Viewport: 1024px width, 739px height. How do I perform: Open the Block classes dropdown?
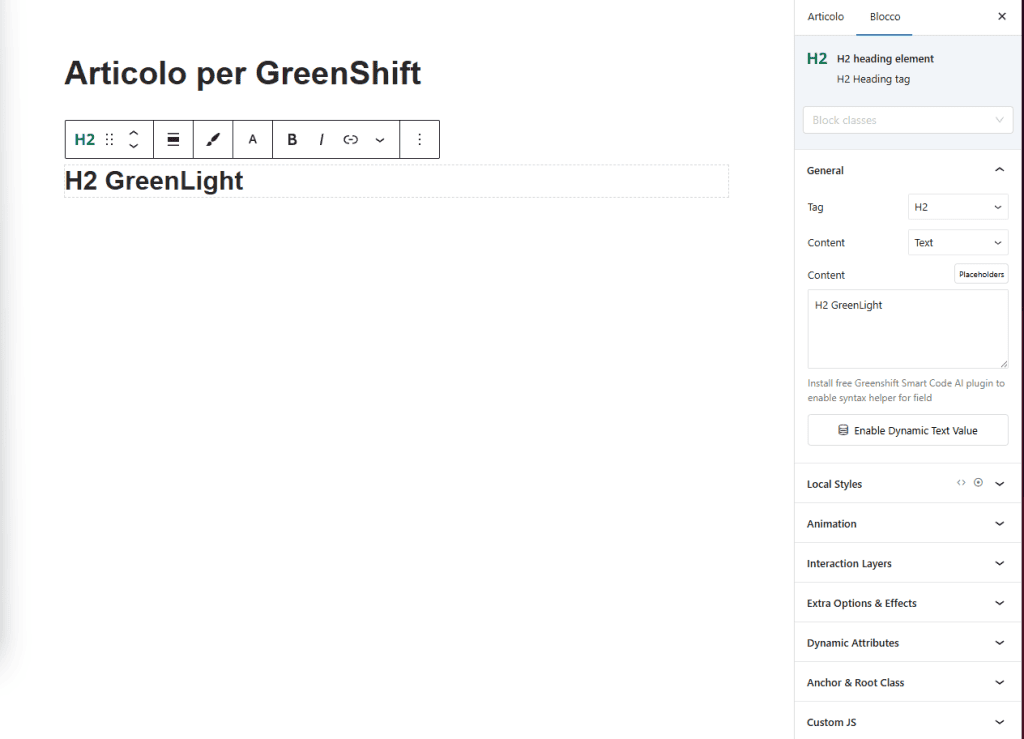click(x=908, y=120)
